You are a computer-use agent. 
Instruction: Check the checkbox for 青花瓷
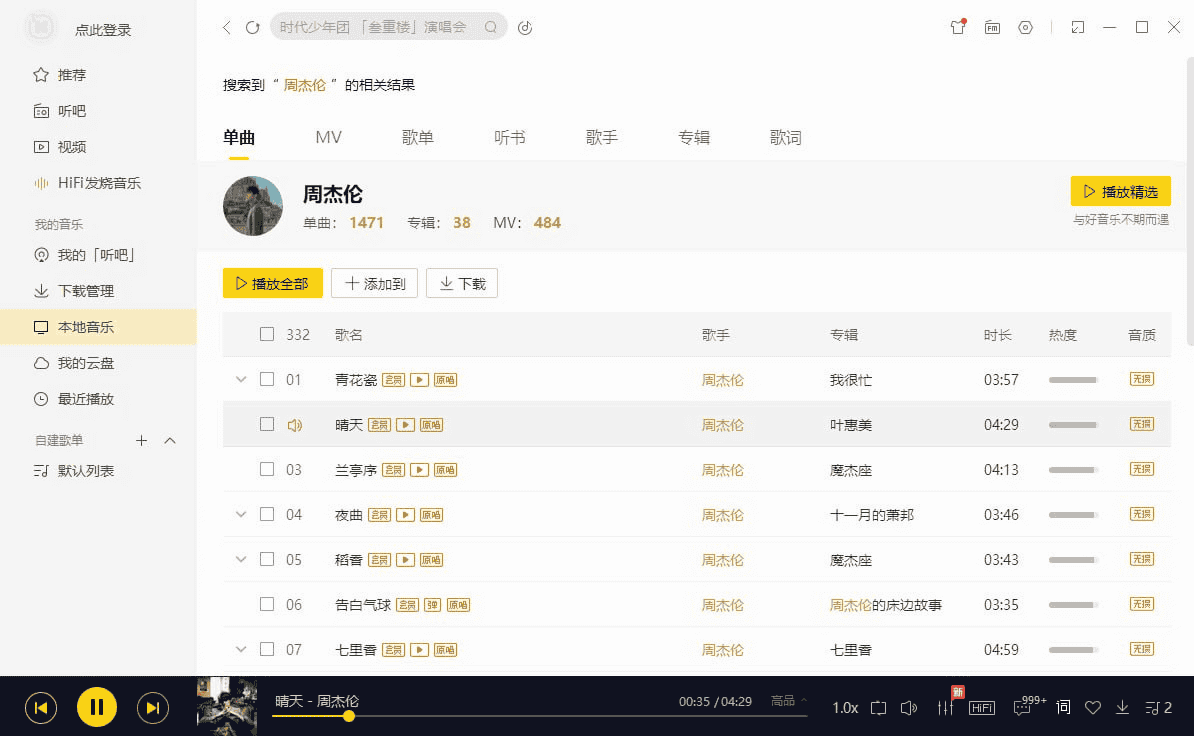267,379
